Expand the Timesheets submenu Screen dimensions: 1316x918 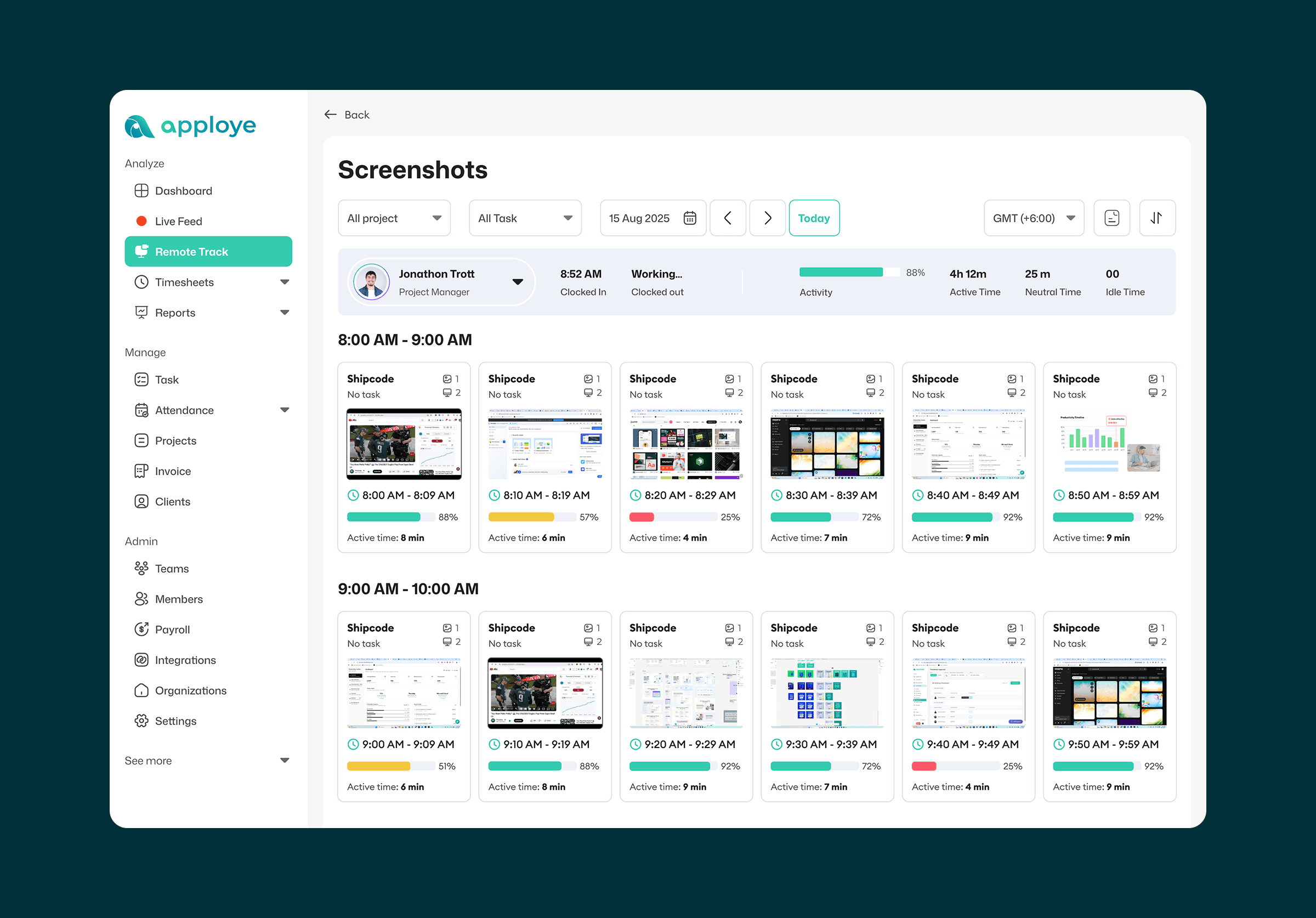tap(284, 282)
